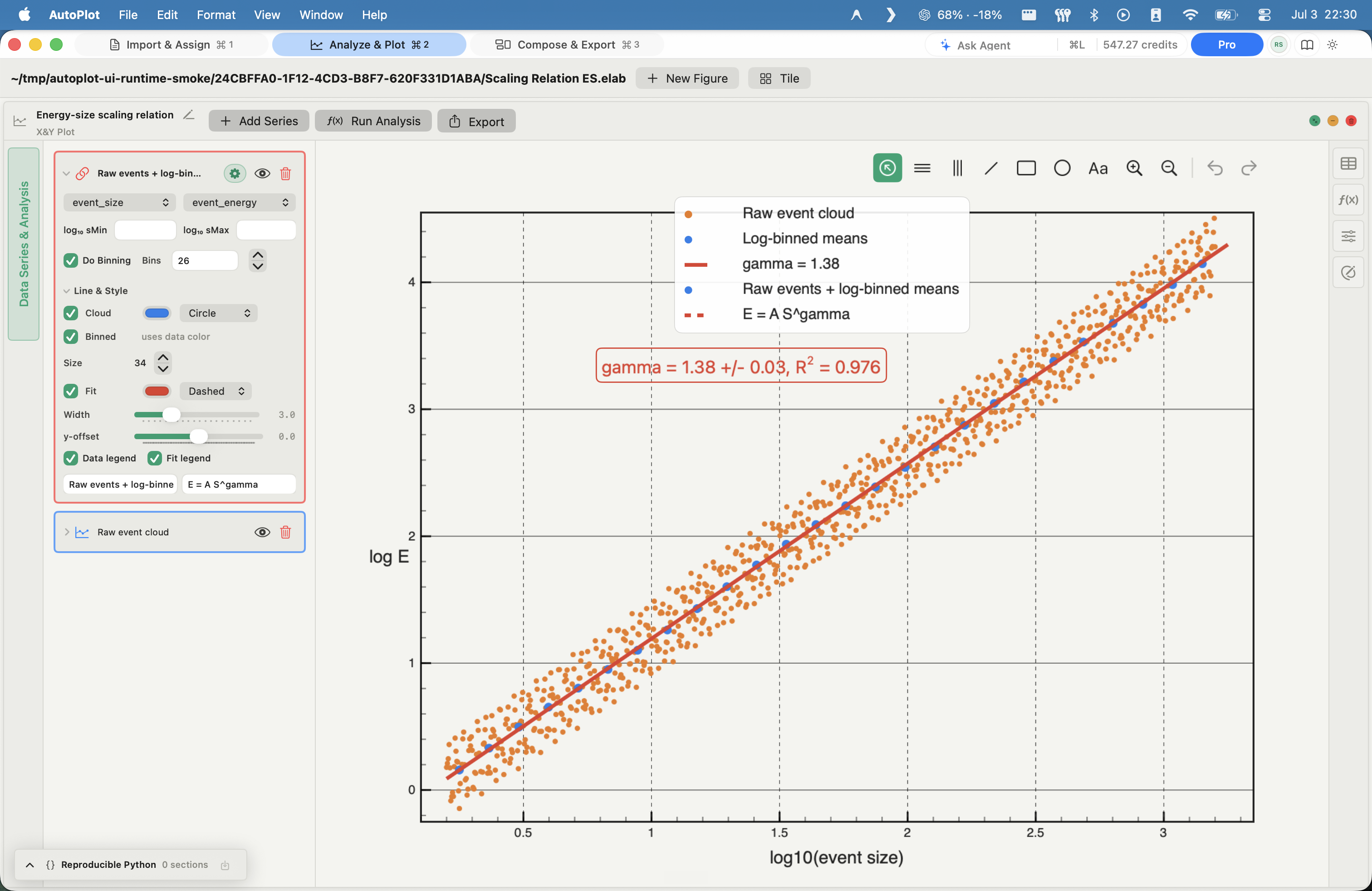
Task: Click the Run Analysis button
Action: (x=373, y=121)
